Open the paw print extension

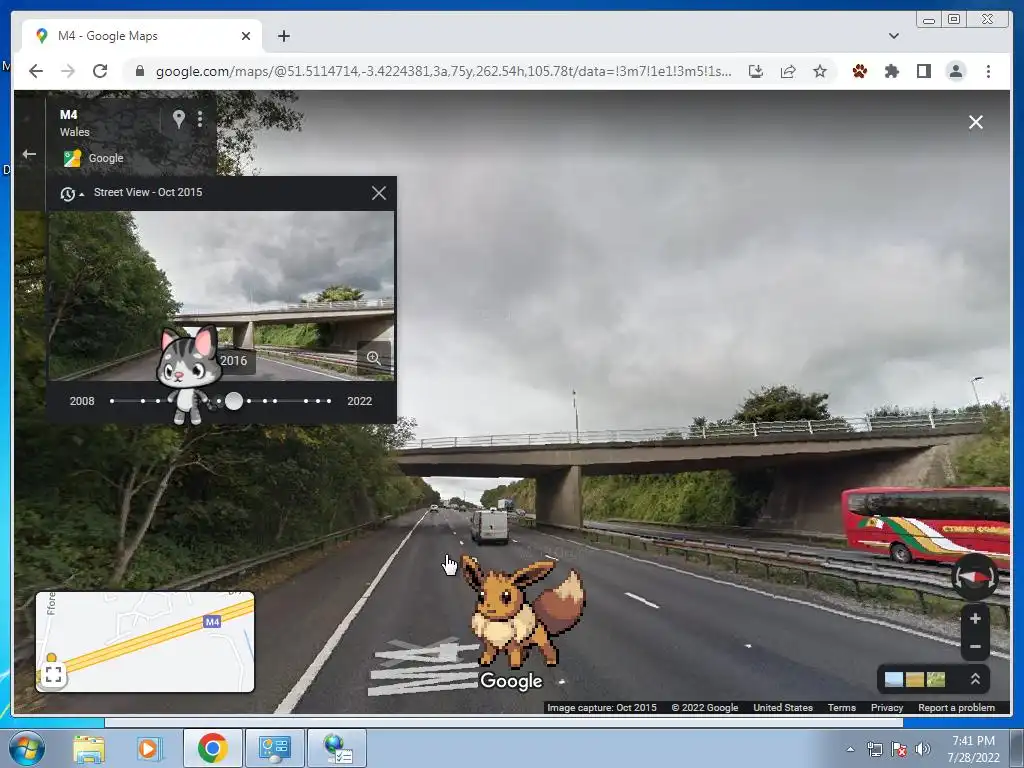click(x=859, y=71)
